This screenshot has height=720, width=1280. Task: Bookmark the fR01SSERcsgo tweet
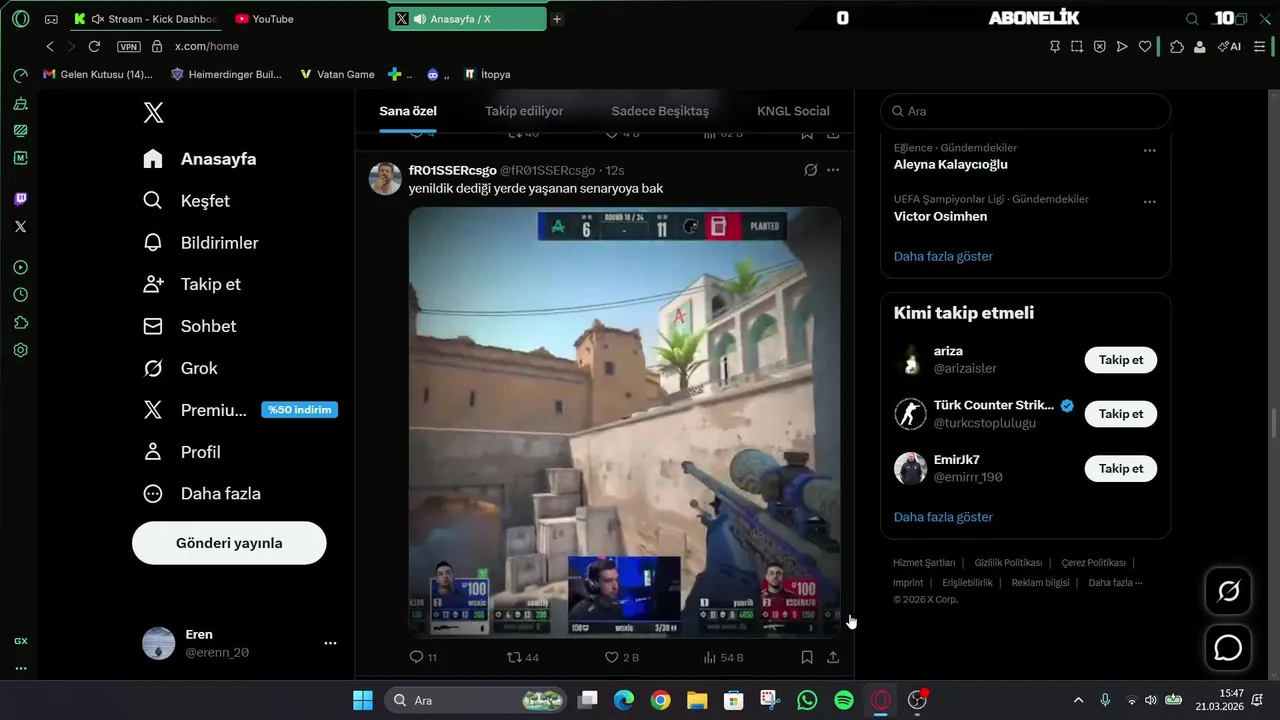click(x=806, y=657)
